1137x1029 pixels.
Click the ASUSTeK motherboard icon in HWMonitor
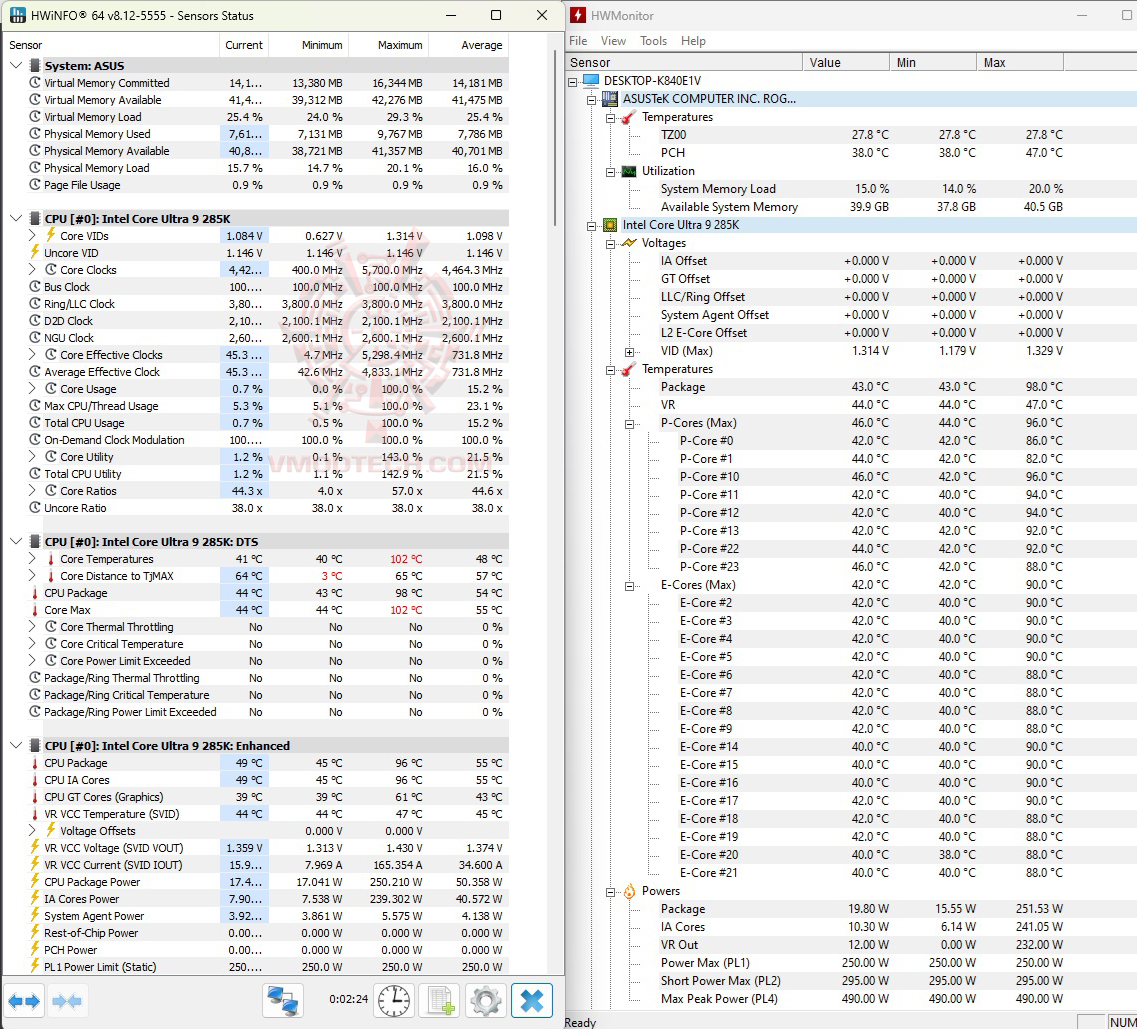(610, 99)
